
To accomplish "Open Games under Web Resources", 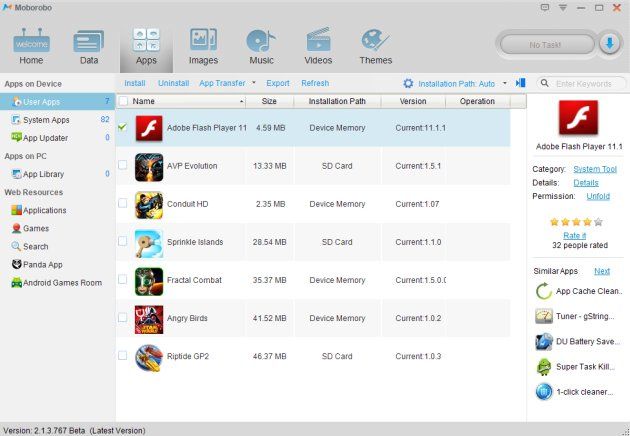I will [x=31, y=228].
